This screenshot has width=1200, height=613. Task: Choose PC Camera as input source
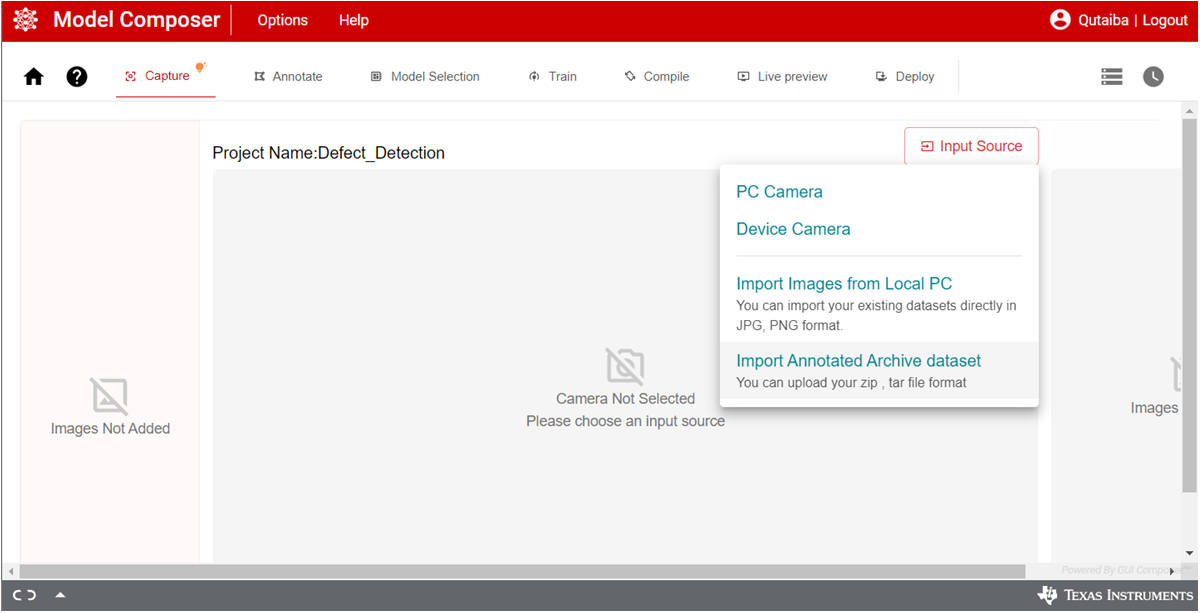pyautogui.click(x=779, y=192)
